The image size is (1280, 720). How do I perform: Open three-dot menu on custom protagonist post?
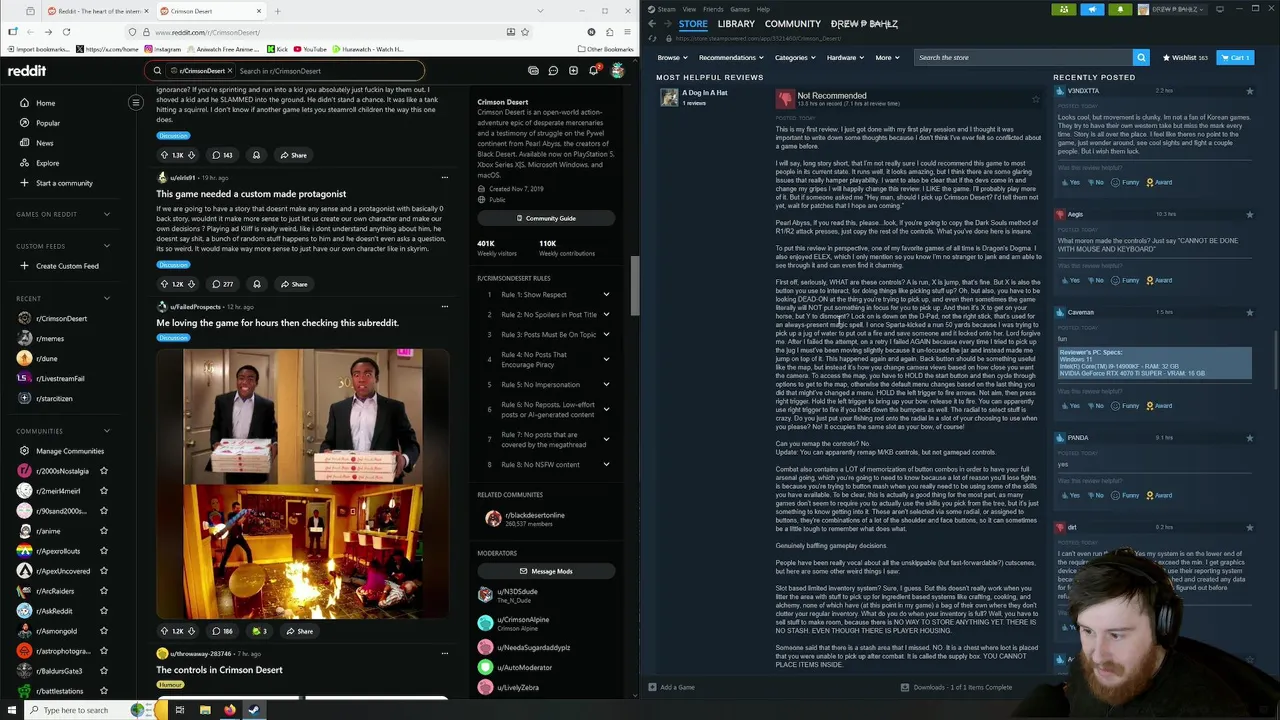click(x=444, y=177)
